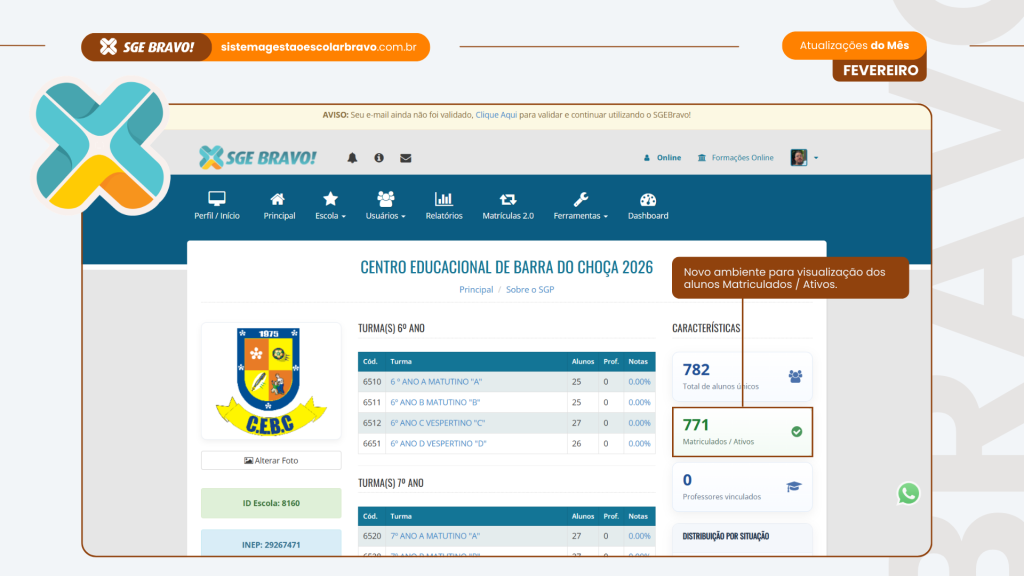Open Matrículas 2.0 in navigation bar

click(508, 205)
